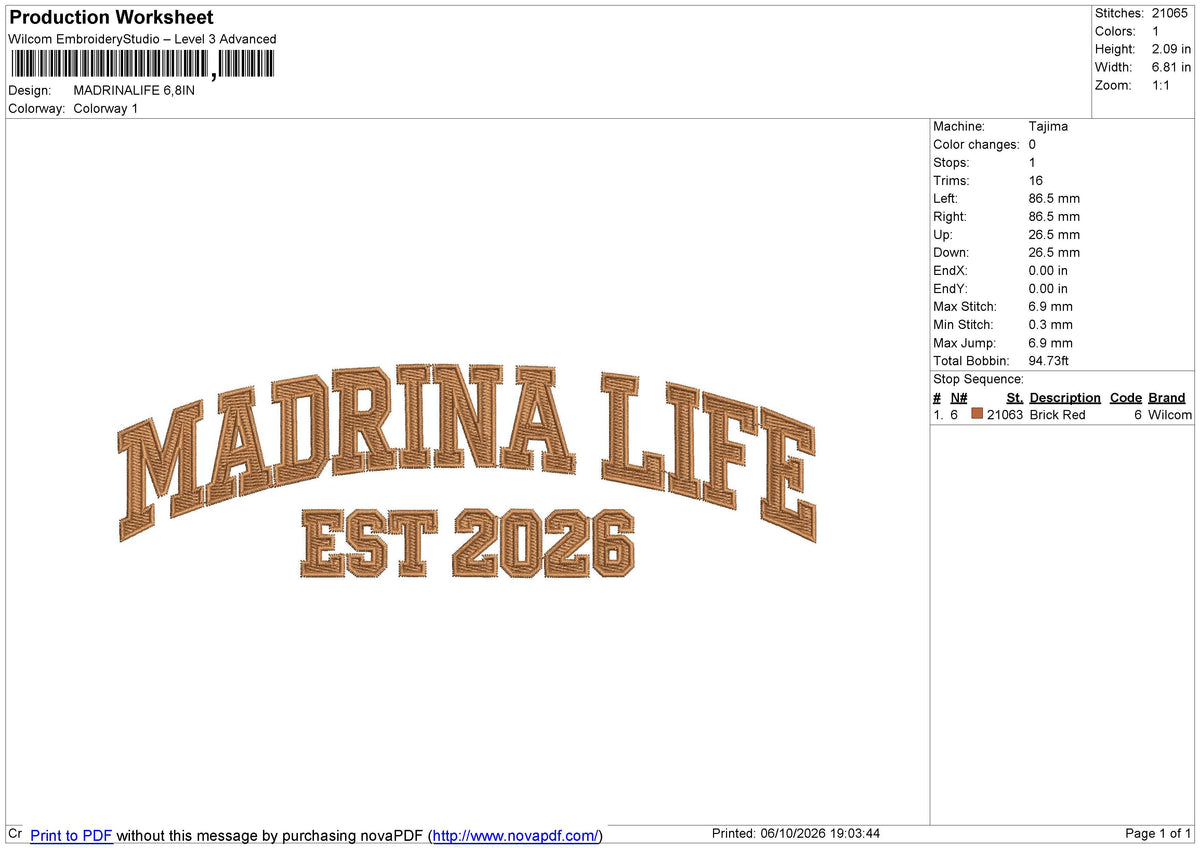Select the stitches count 21065
The image size is (1200, 848).
coord(1169,13)
